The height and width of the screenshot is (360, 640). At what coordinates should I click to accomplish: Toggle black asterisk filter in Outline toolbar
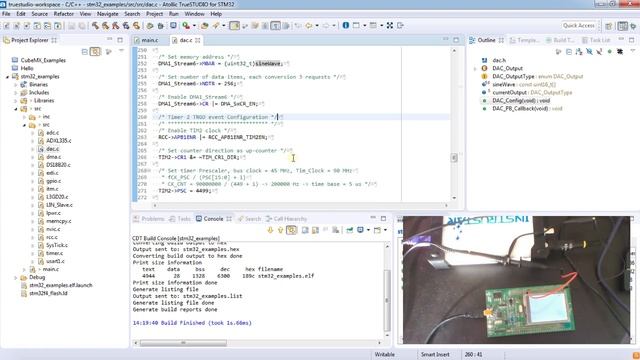pyautogui.click(x=620, y=52)
